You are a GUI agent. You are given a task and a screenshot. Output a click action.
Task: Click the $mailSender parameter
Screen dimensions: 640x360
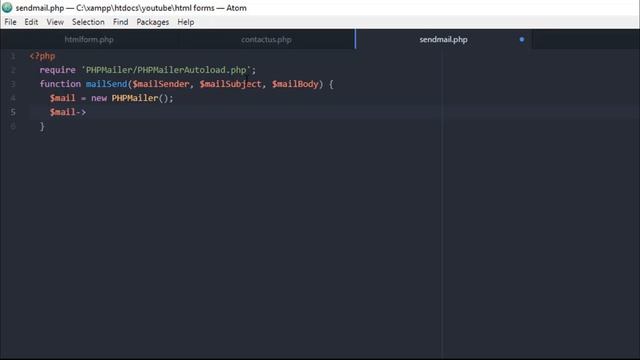(161, 84)
